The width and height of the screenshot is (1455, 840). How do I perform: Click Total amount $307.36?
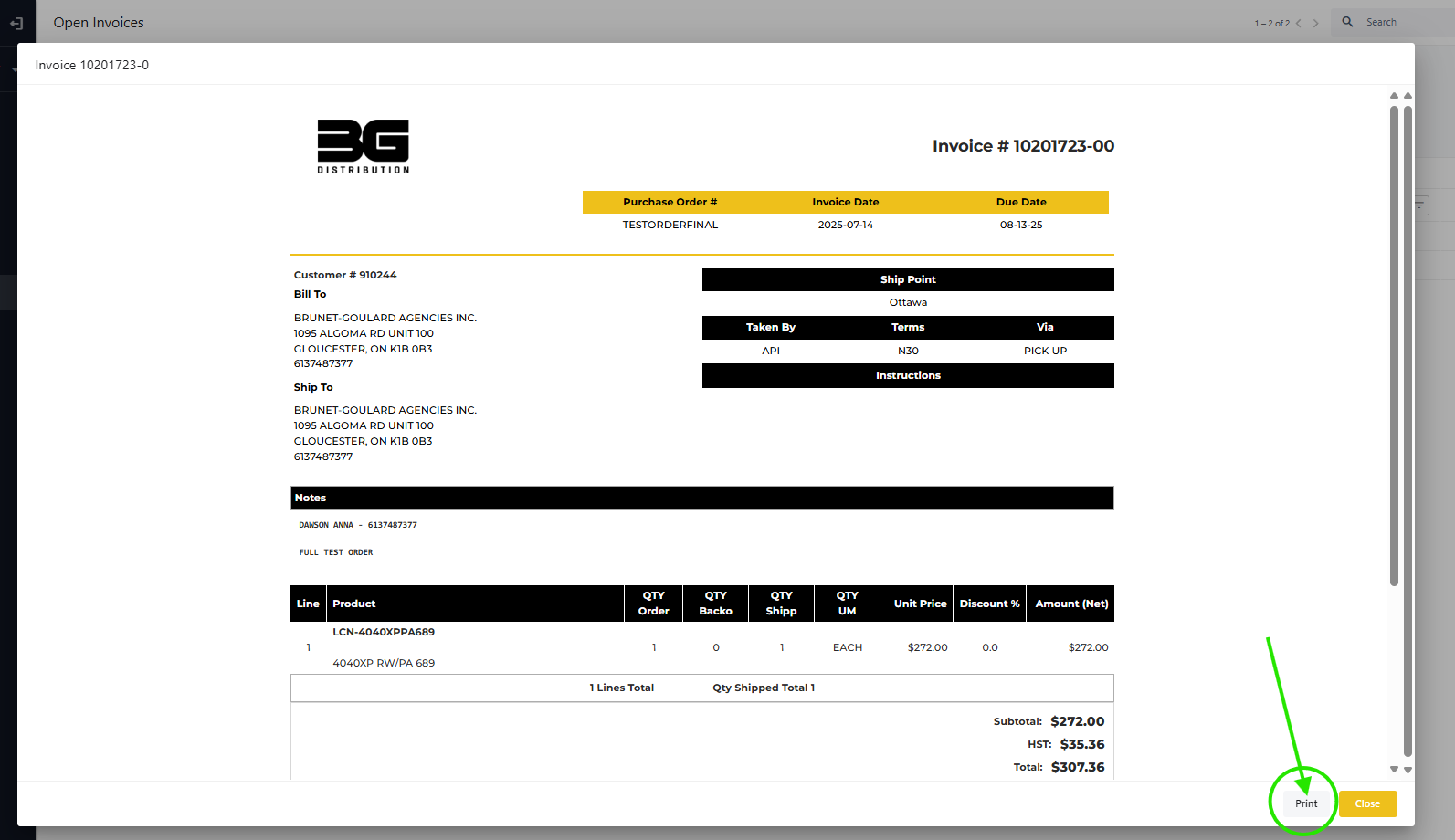[1078, 767]
